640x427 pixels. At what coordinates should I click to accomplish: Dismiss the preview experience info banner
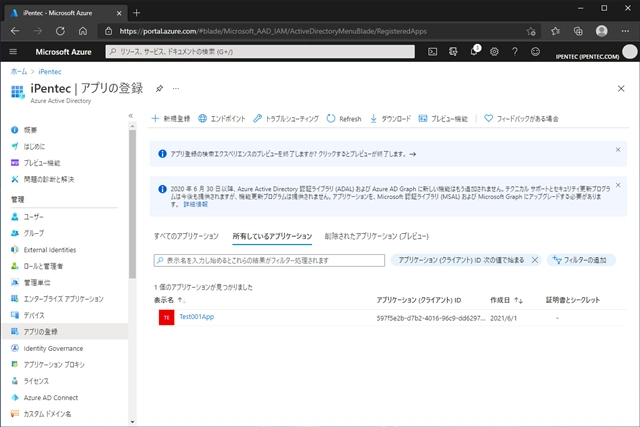tap(618, 150)
